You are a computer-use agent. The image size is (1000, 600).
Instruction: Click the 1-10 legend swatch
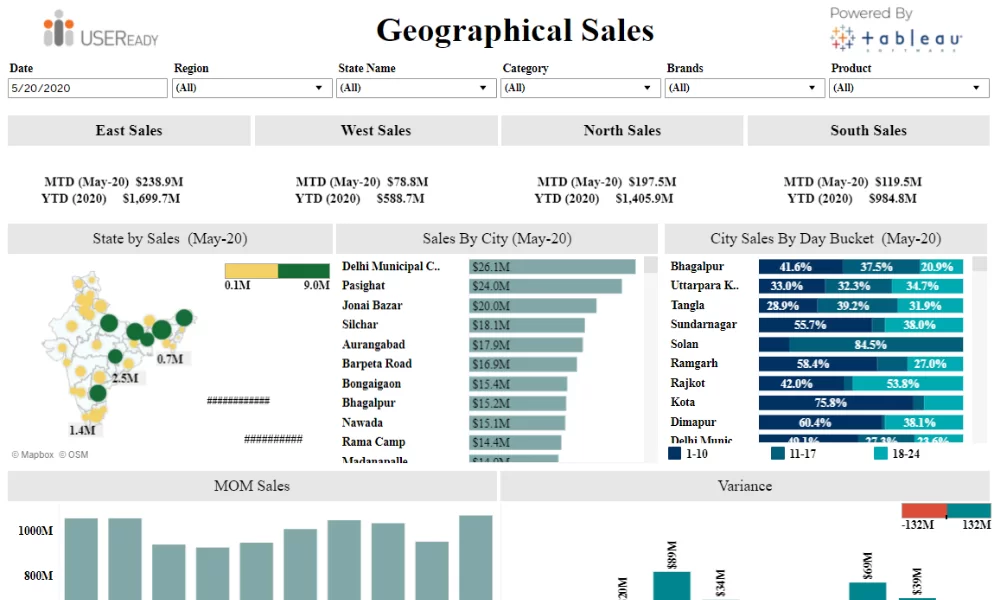pos(675,453)
